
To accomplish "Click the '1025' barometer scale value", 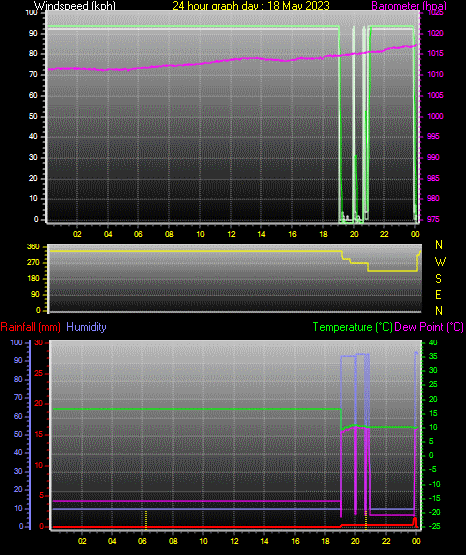I will pyautogui.click(x=436, y=13).
